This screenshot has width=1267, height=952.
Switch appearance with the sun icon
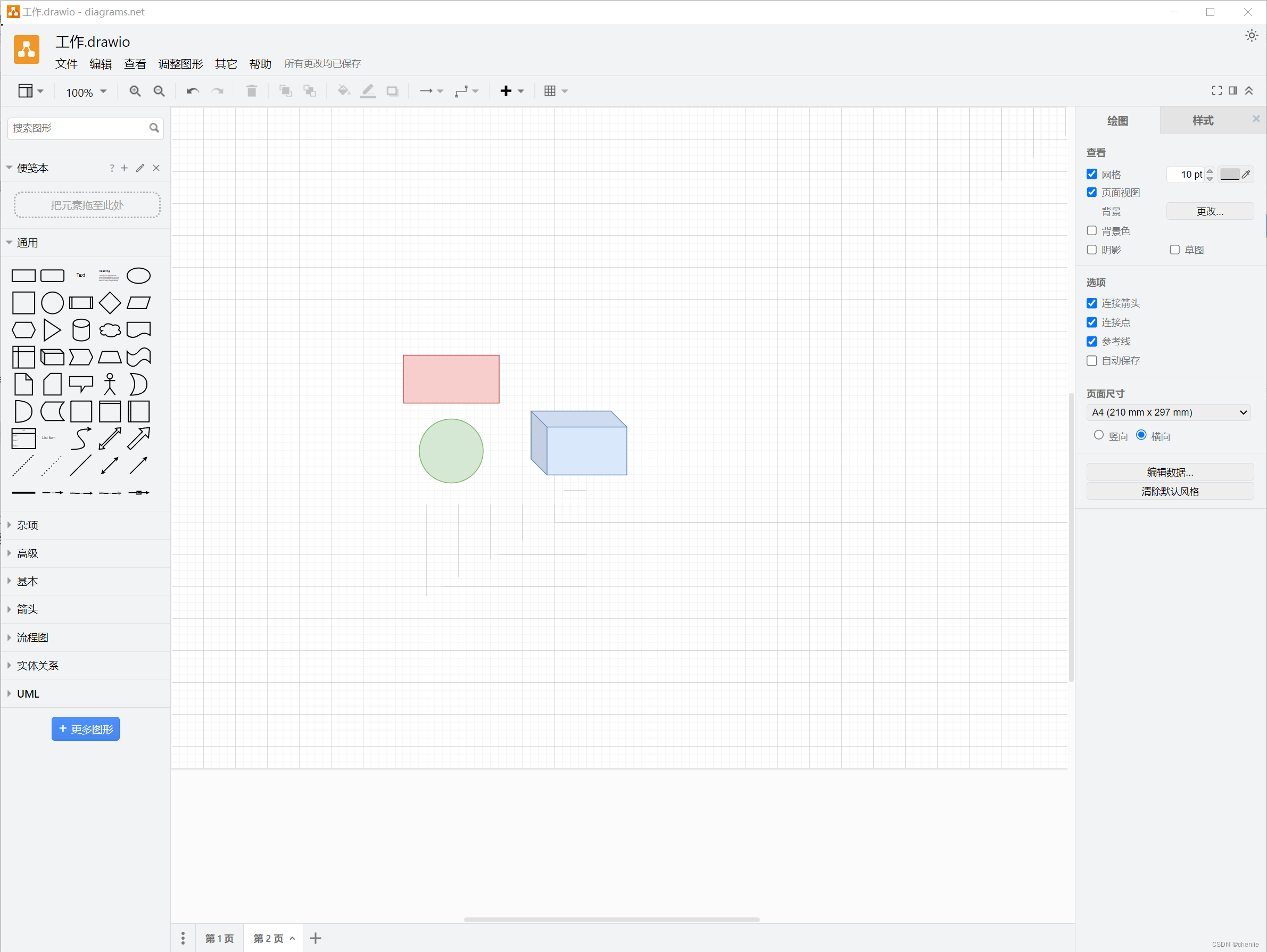1252,36
